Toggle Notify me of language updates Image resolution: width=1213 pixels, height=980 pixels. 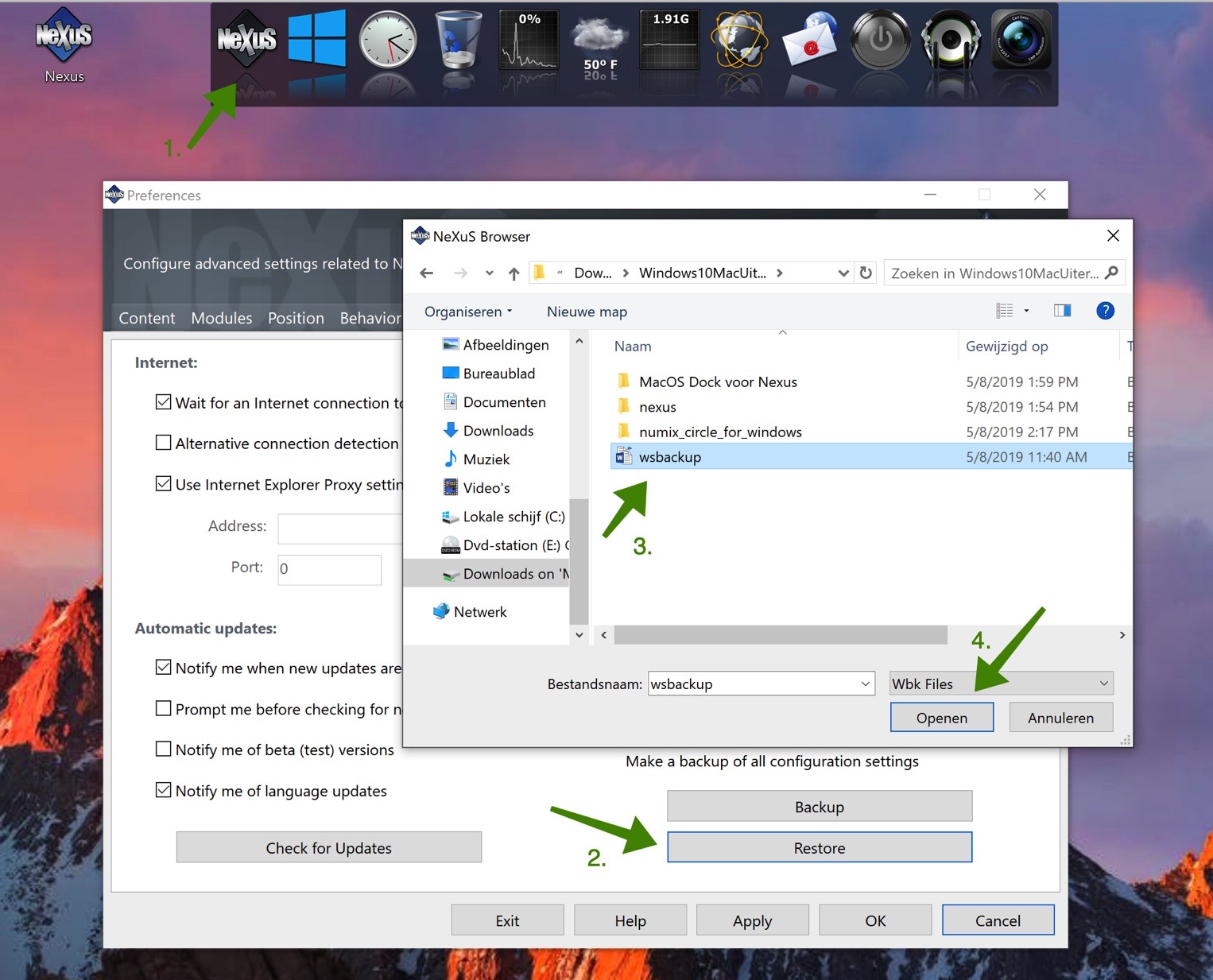[x=163, y=790]
